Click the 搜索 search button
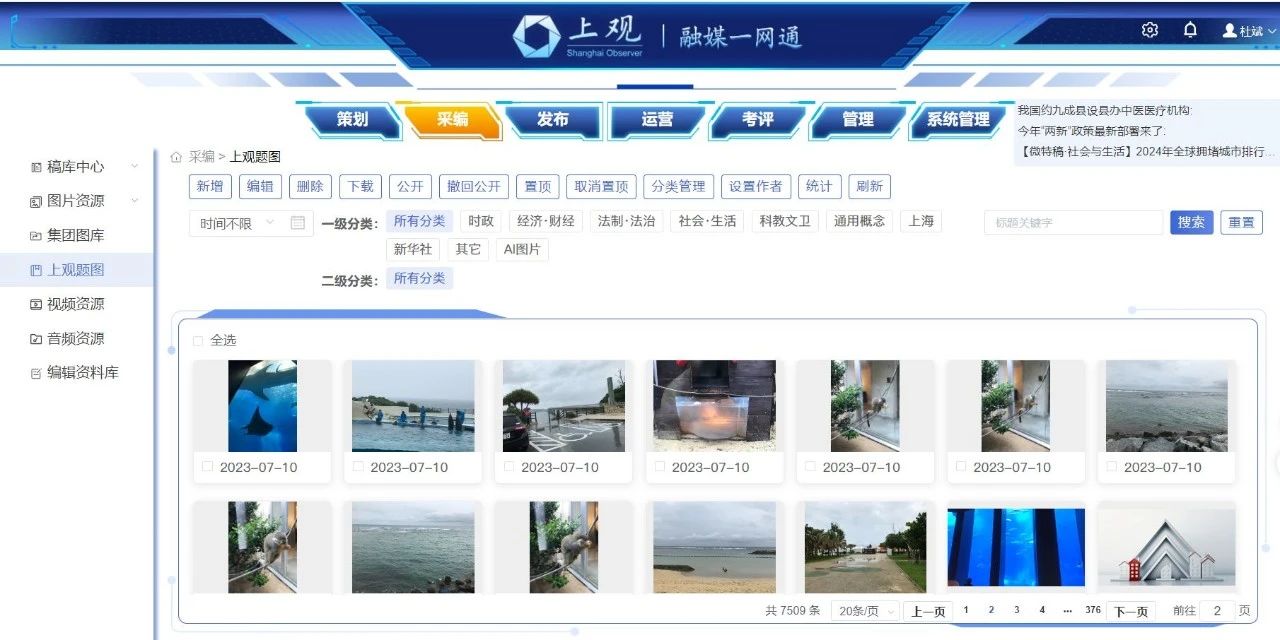This screenshot has width=1280, height=640. click(1190, 222)
